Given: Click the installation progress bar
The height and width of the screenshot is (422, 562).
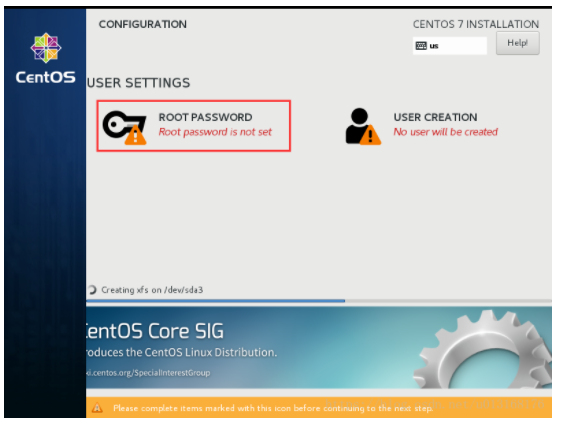Looking at the screenshot, I should (x=319, y=301).
